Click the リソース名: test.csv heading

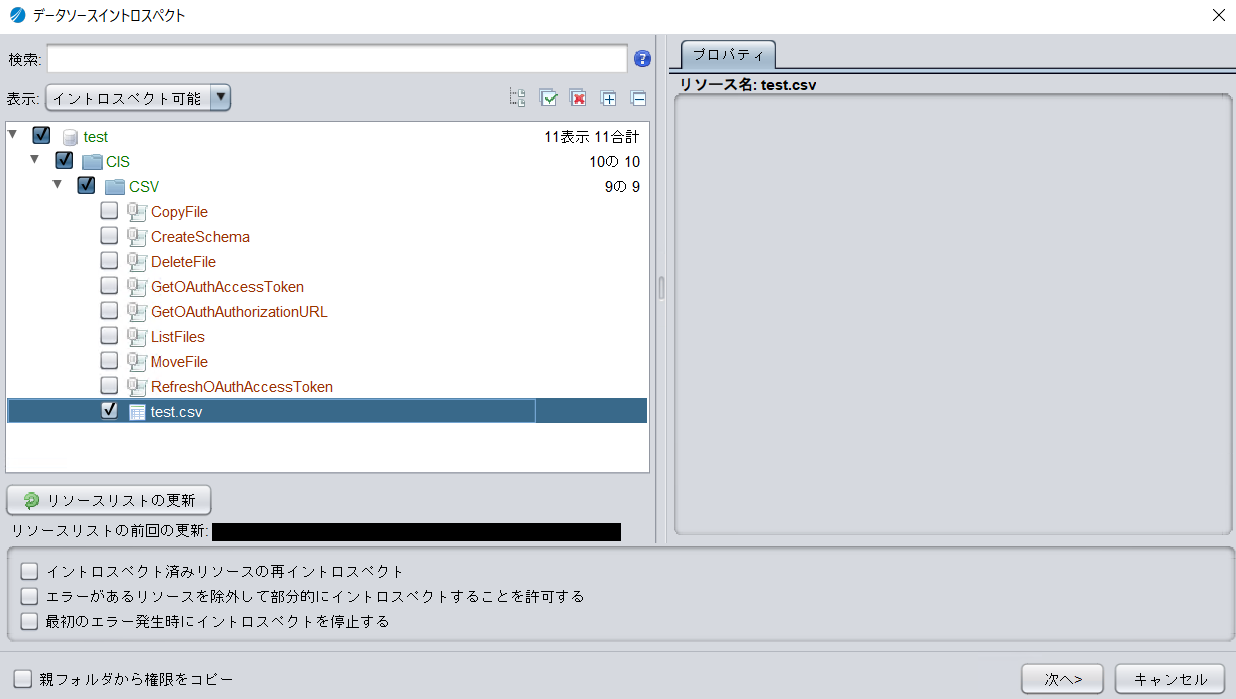click(x=748, y=85)
